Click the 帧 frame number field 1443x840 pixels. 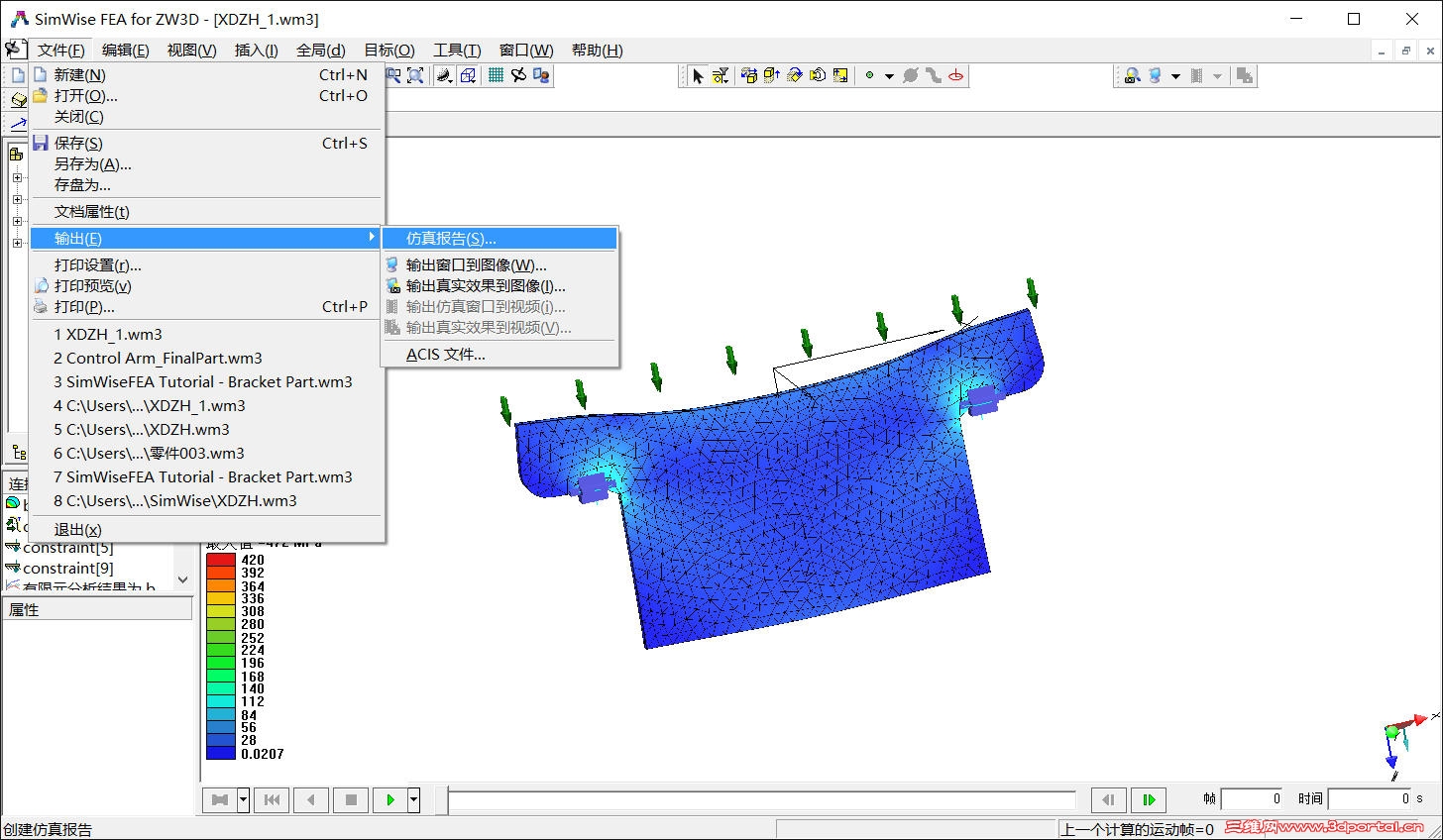tap(1253, 798)
